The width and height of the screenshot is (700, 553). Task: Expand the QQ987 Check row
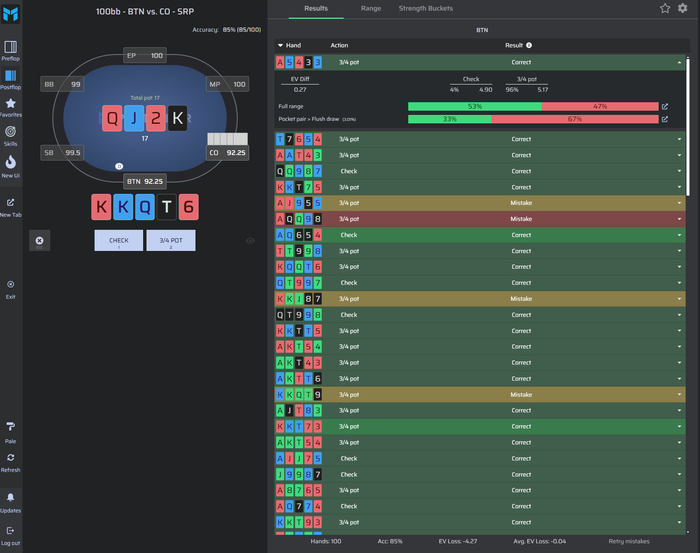pyautogui.click(x=679, y=171)
